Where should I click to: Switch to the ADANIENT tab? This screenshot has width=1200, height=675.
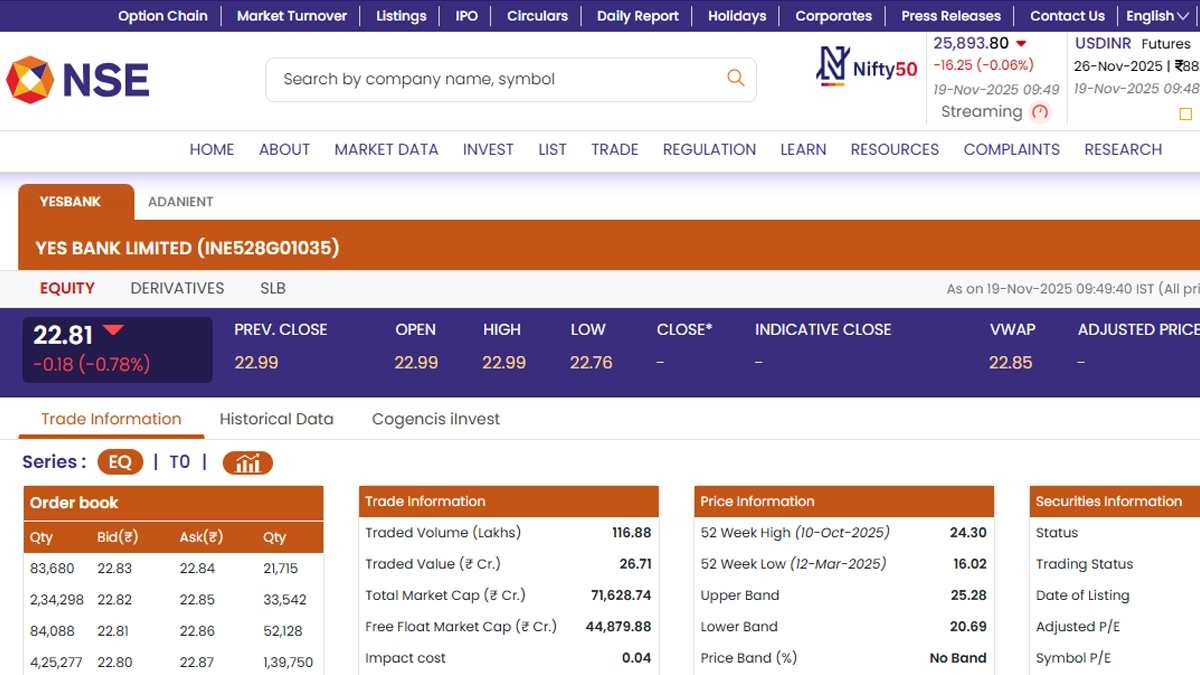(x=180, y=201)
